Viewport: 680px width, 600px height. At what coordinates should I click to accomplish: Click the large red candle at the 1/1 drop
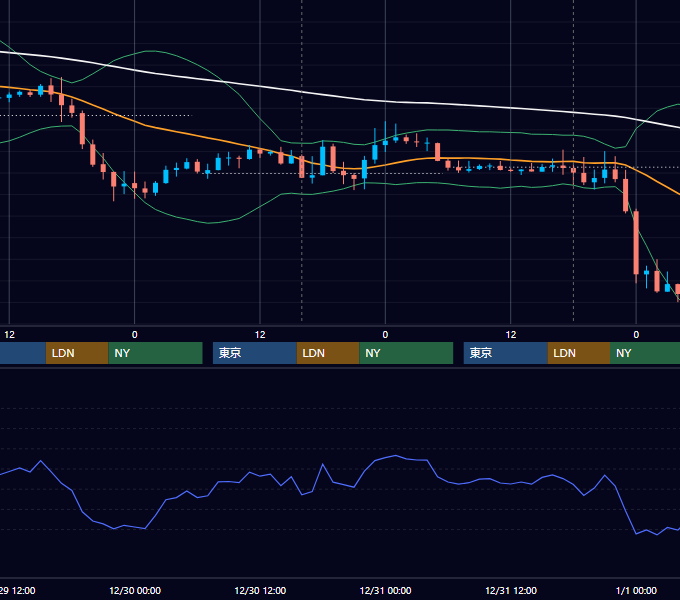(x=636, y=243)
